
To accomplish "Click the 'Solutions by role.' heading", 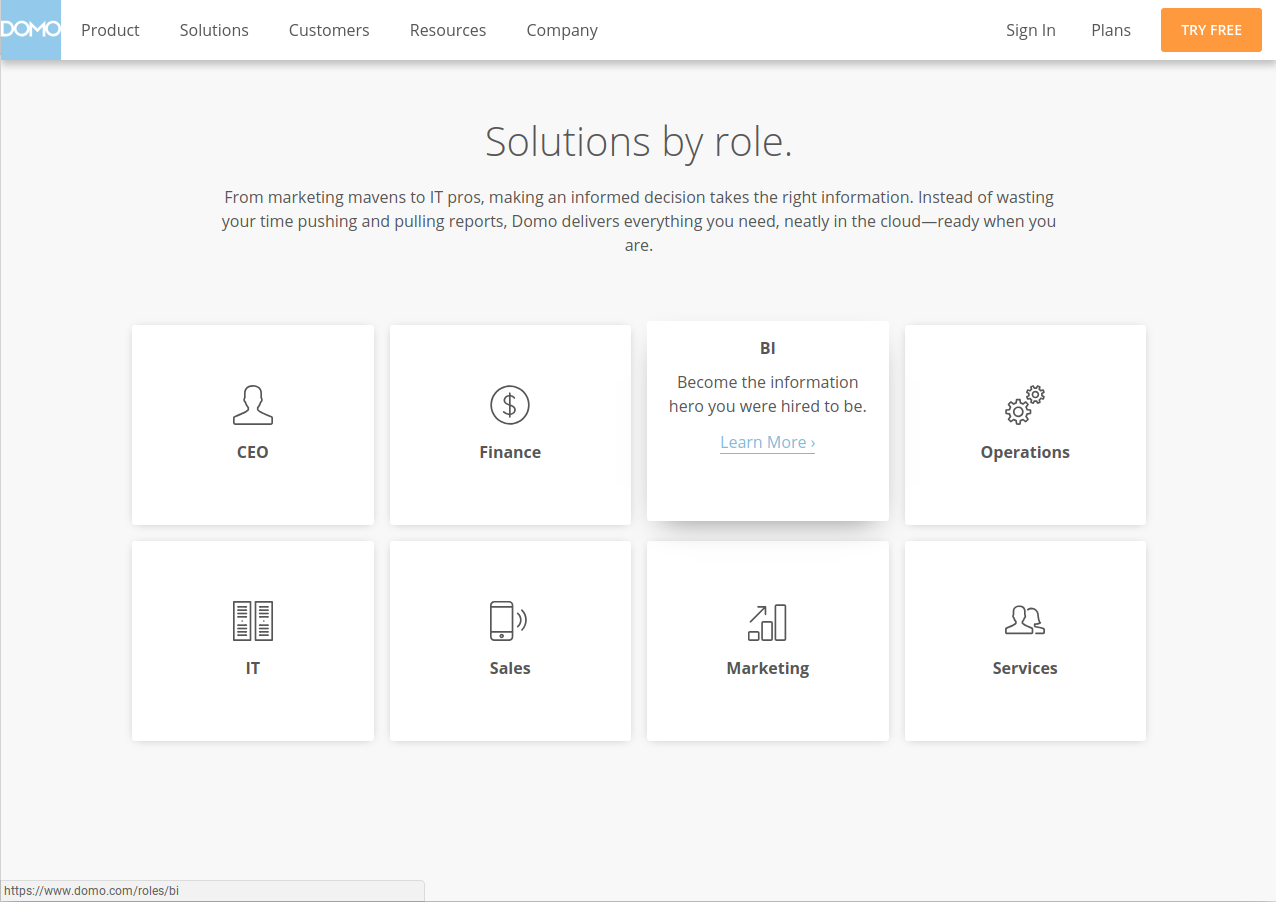I will point(639,142).
